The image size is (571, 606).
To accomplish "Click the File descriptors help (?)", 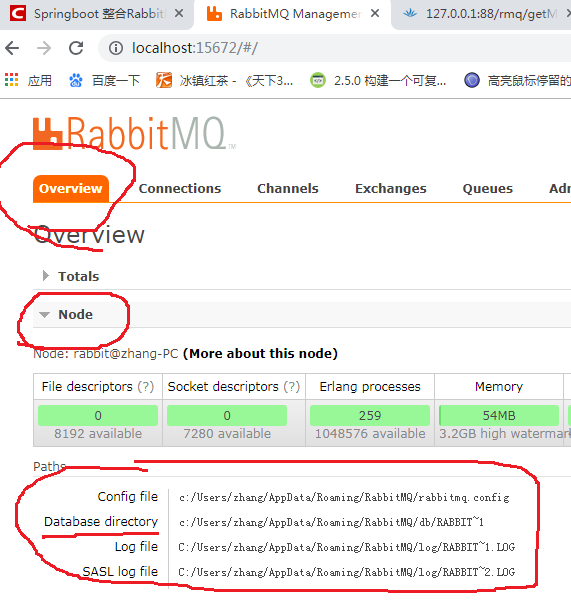I will [146, 386].
